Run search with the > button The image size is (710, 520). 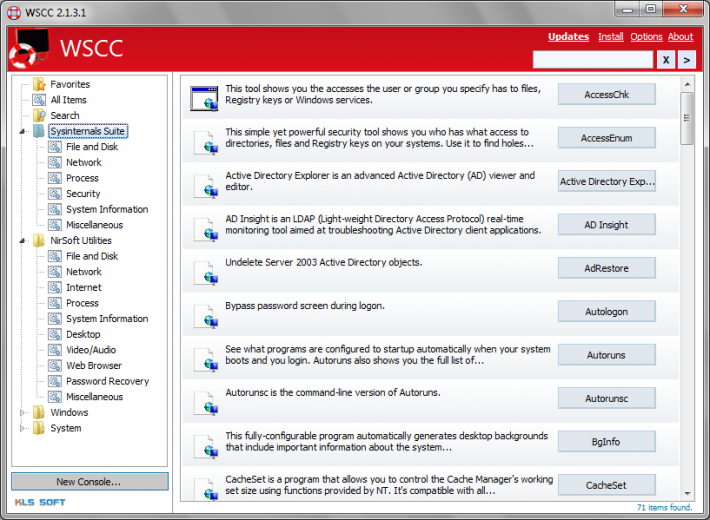(x=687, y=60)
